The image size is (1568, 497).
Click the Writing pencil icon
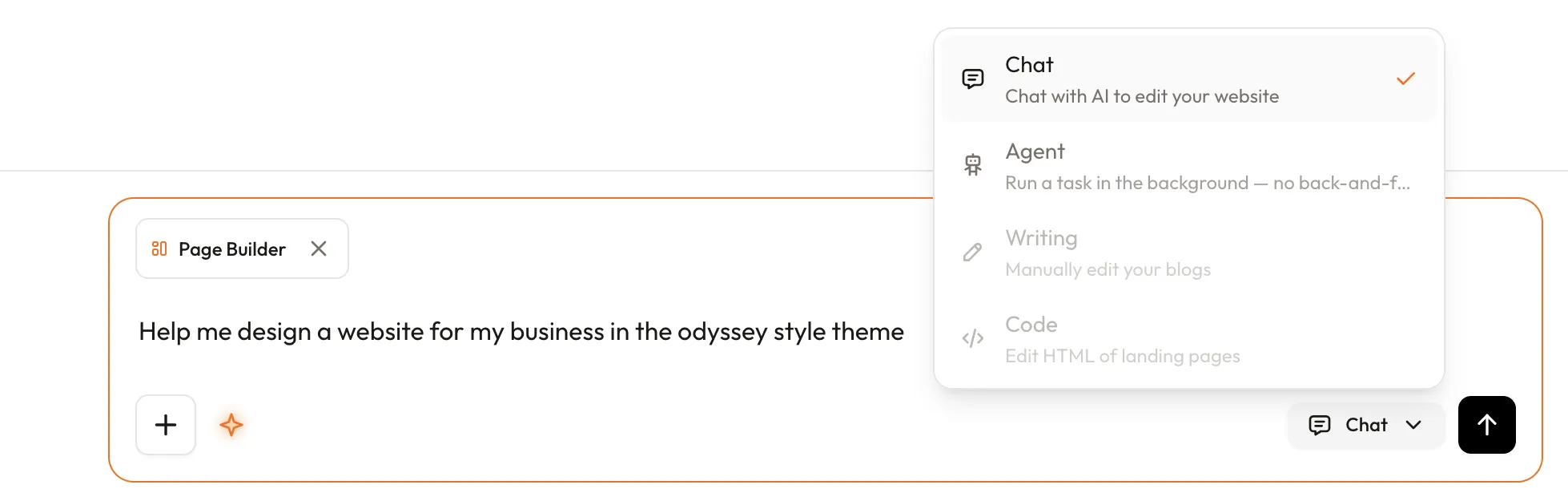[973, 251]
